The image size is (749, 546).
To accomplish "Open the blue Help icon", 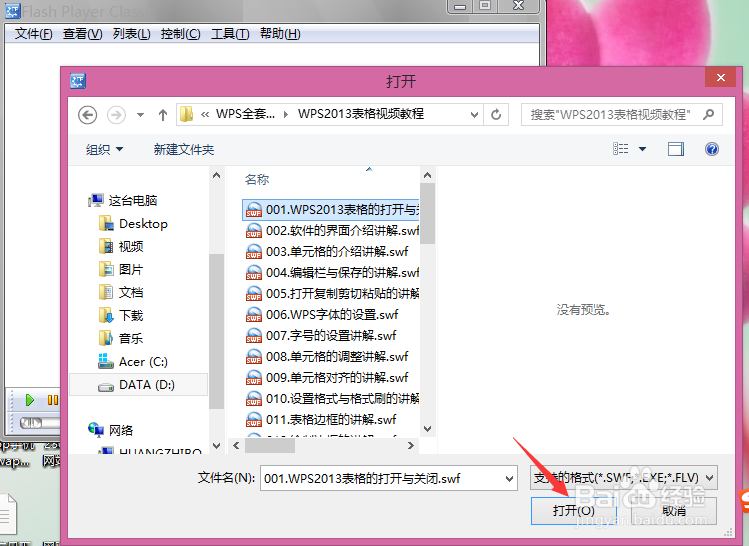I will [712, 149].
